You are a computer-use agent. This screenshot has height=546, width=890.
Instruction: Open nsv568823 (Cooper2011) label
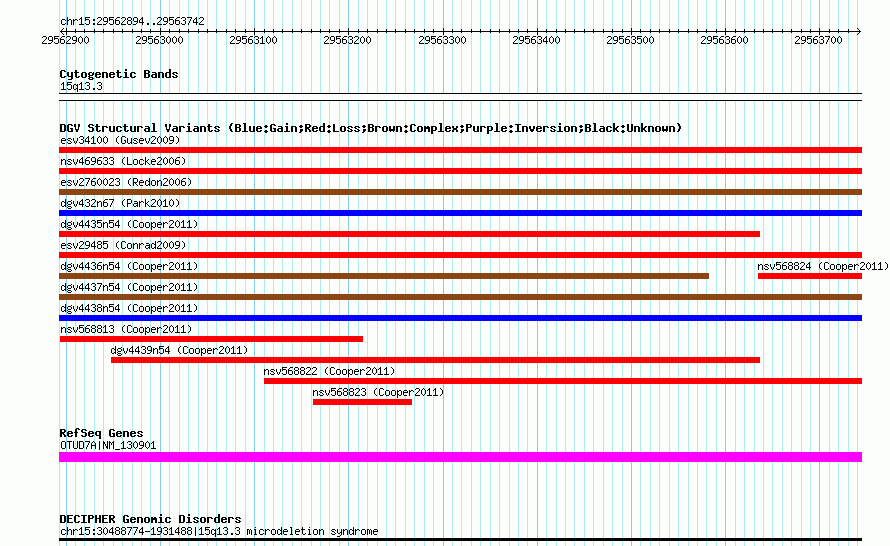(378, 392)
